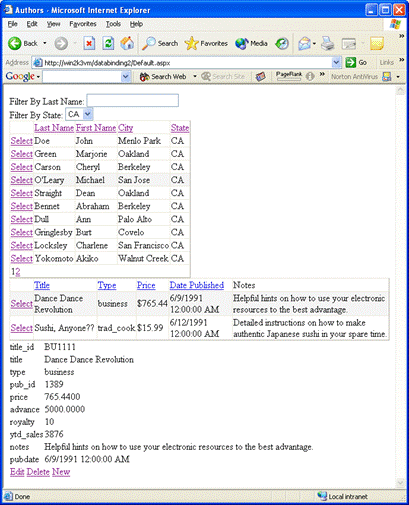Open the Search pane magnifier icon
409x505 pixels.
149,43
